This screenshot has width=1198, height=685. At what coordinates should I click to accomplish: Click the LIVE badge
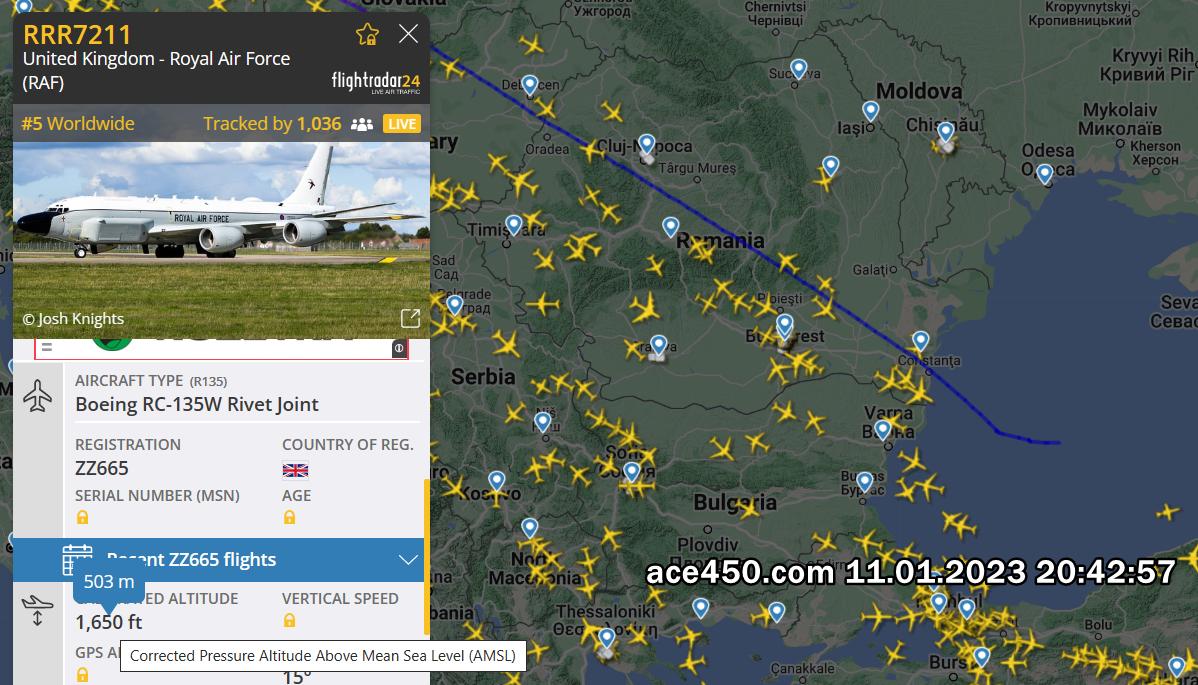pyautogui.click(x=402, y=124)
